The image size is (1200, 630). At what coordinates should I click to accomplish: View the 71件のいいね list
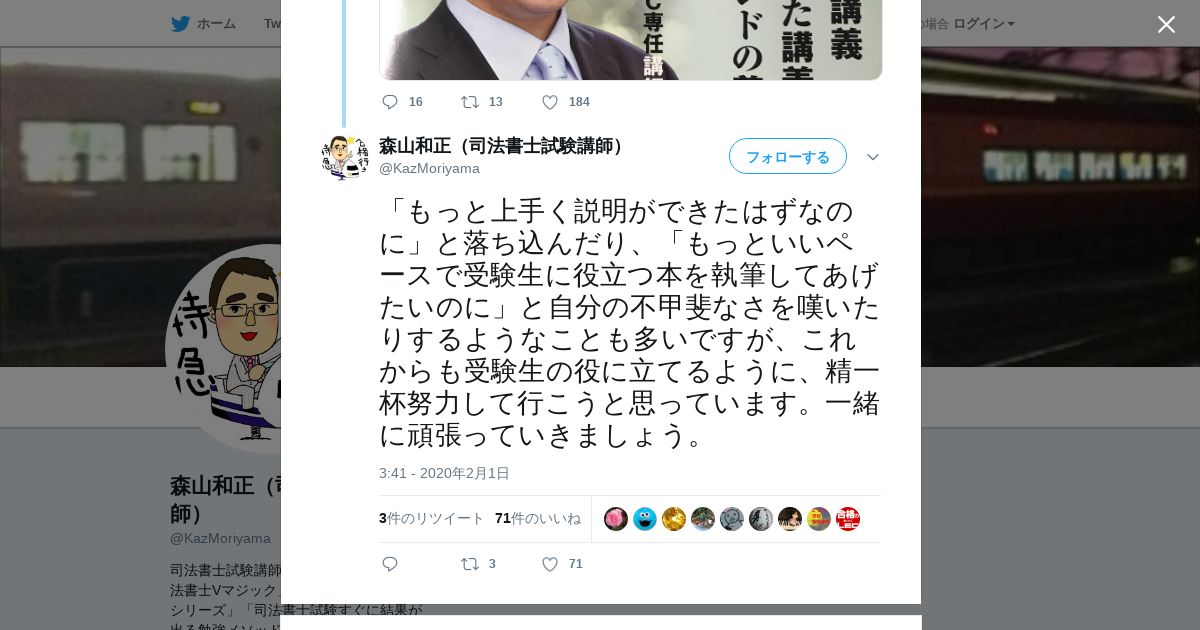(x=538, y=518)
